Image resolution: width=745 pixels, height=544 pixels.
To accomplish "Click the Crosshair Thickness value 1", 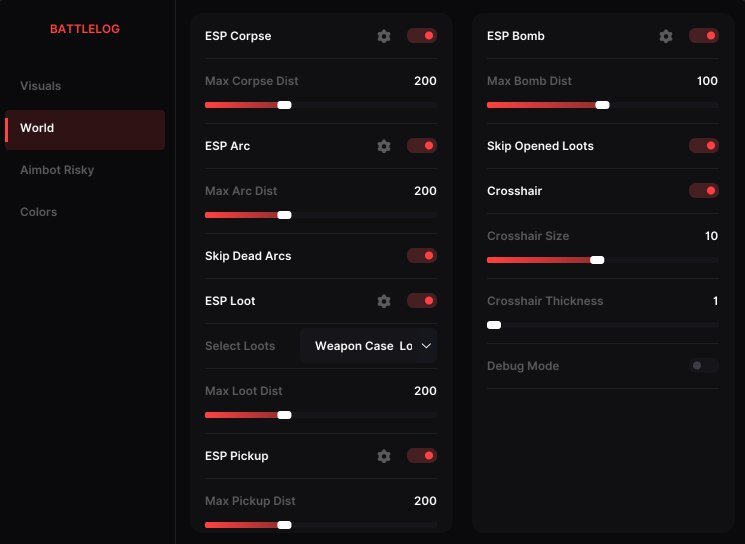I will (x=716, y=301).
